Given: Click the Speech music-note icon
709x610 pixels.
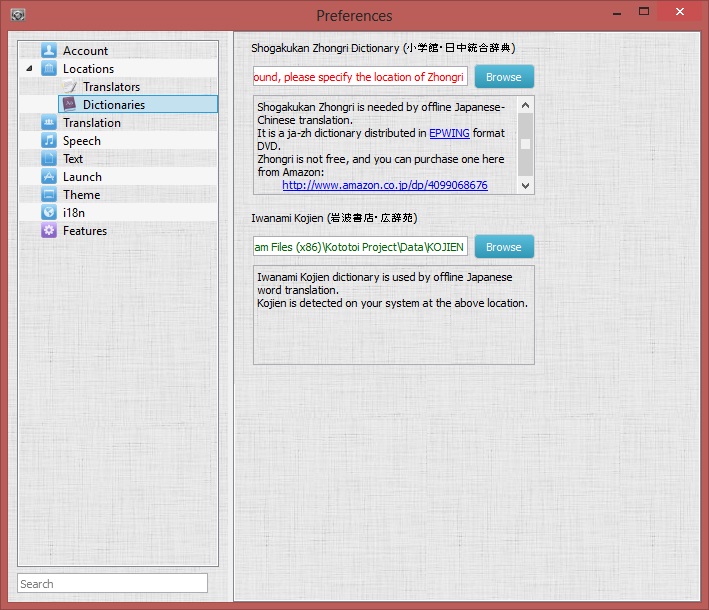Looking at the screenshot, I should click(x=49, y=141).
